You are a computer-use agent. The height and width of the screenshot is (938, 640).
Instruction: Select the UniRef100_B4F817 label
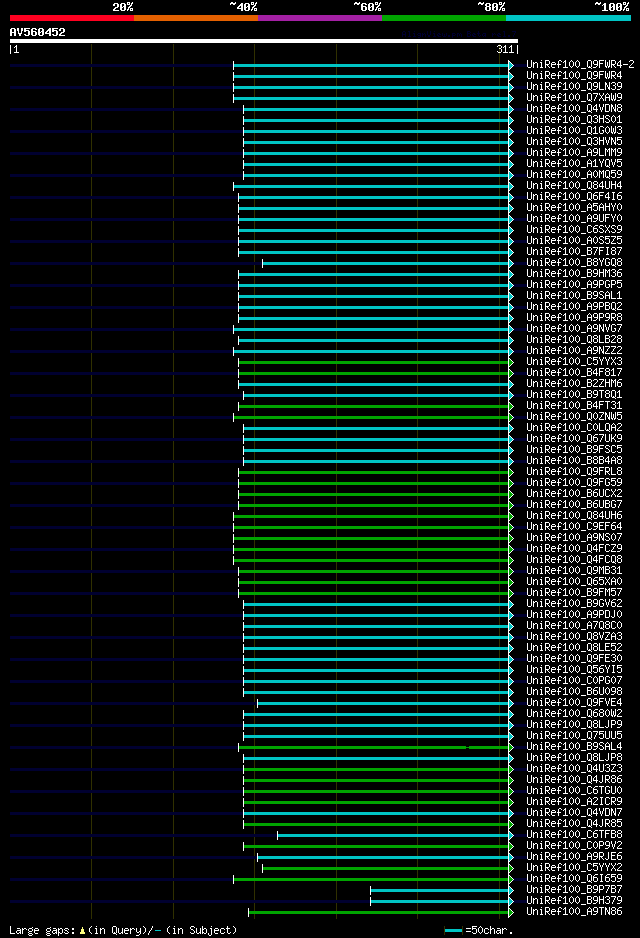pyautogui.click(x=574, y=373)
